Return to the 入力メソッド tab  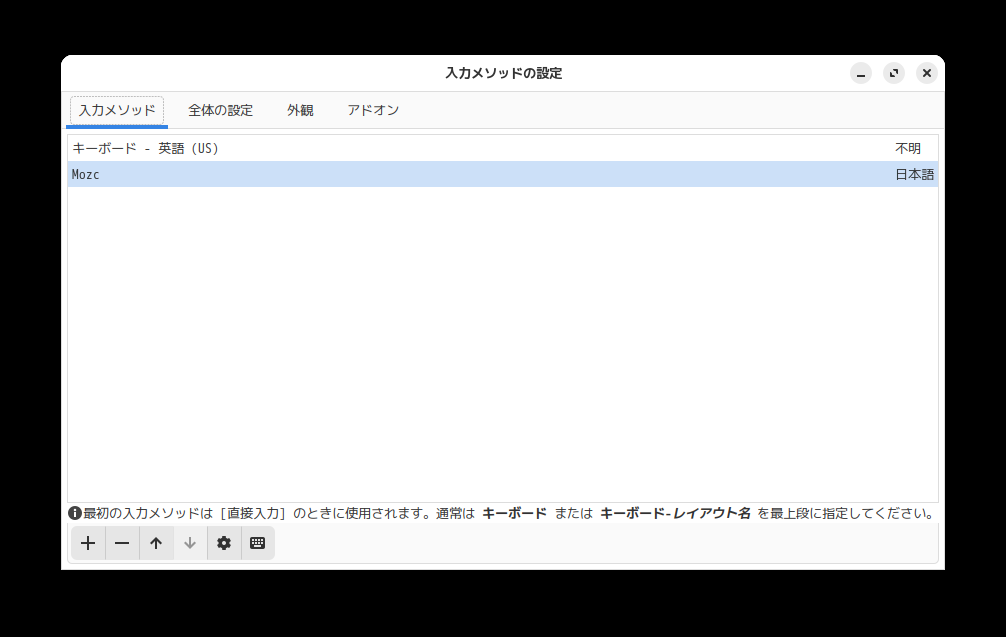[x=116, y=110]
